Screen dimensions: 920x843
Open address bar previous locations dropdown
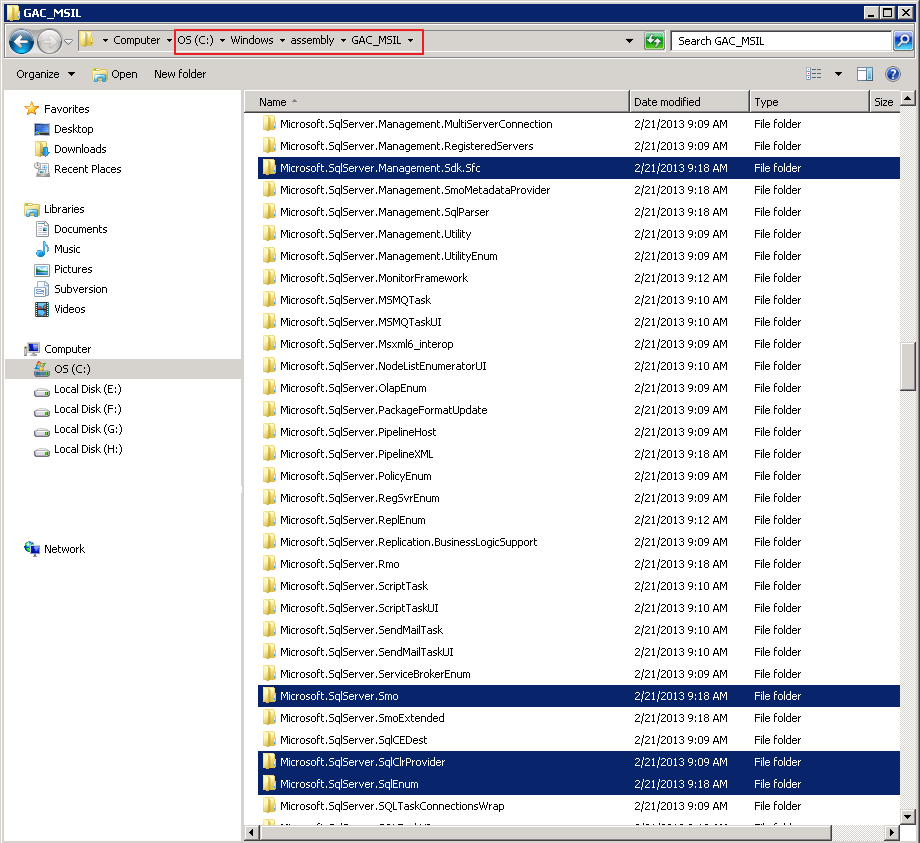pos(629,41)
